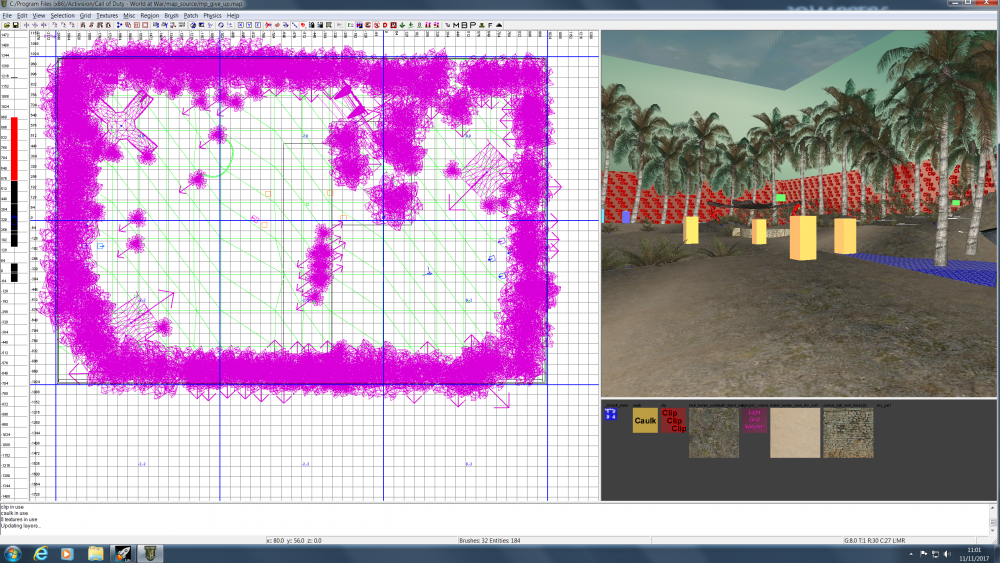Select the Caulk texture swatch
The height and width of the screenshot is (563, 1000).
[645, 421]
